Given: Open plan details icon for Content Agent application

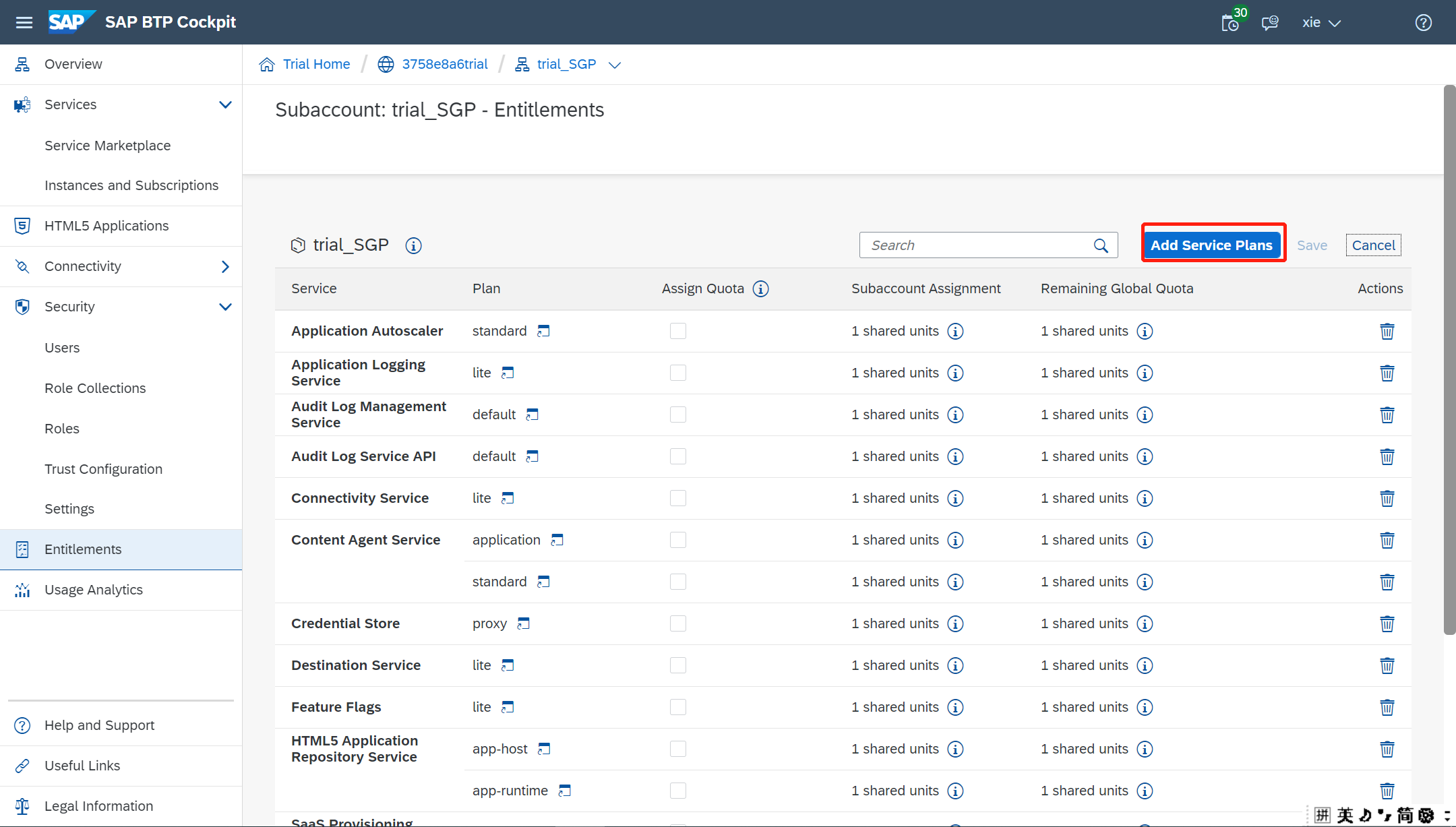Looking at the screenshot, I should pyautogui.click(x=557, y=540).
